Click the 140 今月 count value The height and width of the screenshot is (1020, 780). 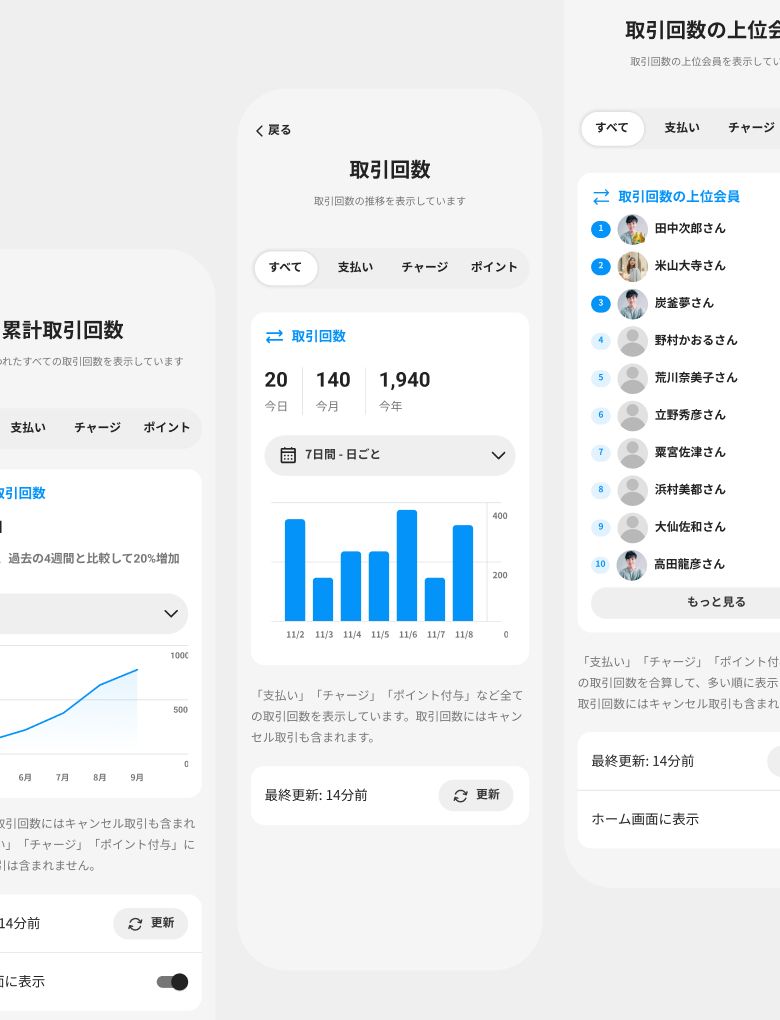[333, 380]
